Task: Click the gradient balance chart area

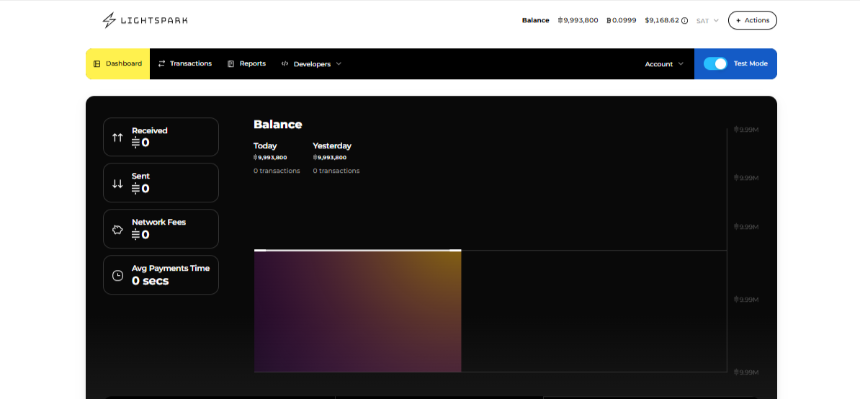Action: (358, 311)
